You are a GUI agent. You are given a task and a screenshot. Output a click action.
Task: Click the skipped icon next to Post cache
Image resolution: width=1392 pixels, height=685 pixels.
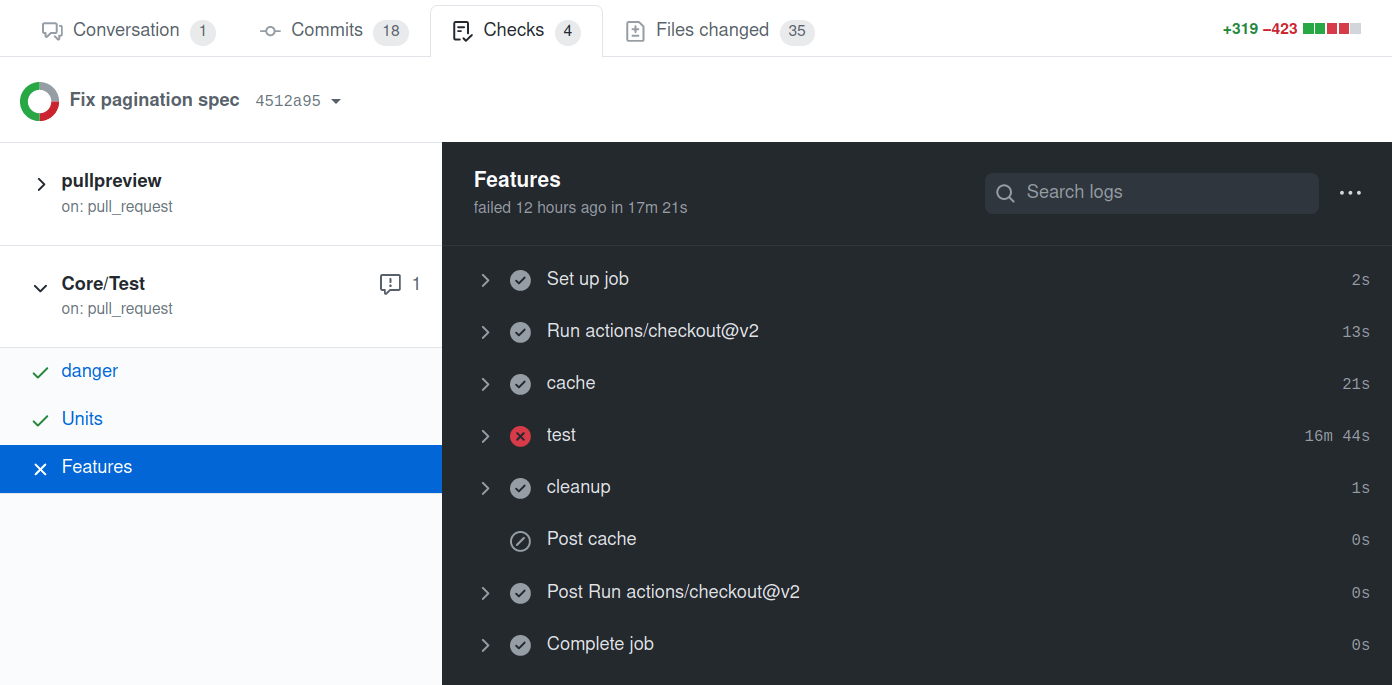pyautogui.click(x=520, y=541)
